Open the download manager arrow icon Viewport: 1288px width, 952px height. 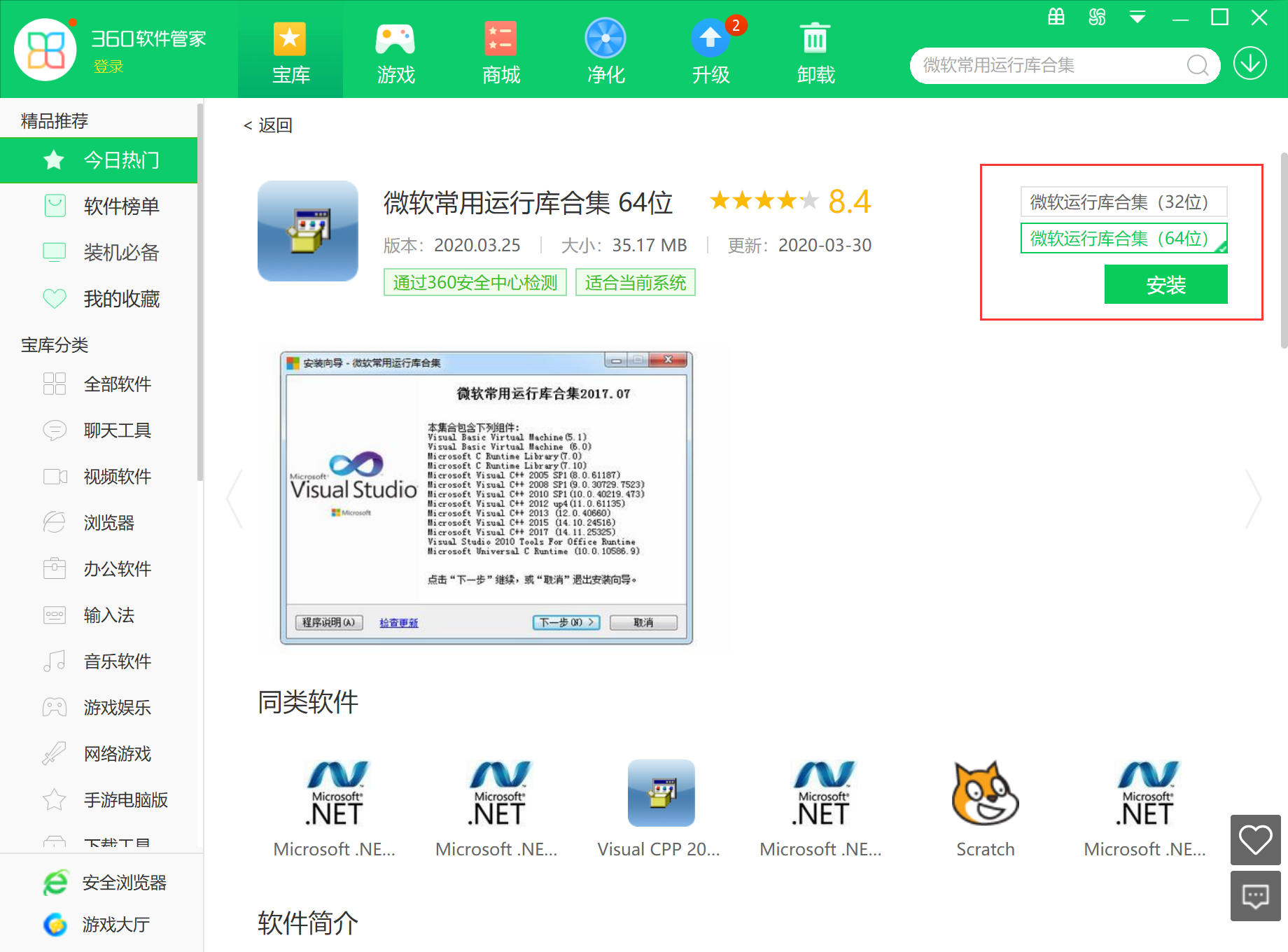click(x=1250, y=64)
